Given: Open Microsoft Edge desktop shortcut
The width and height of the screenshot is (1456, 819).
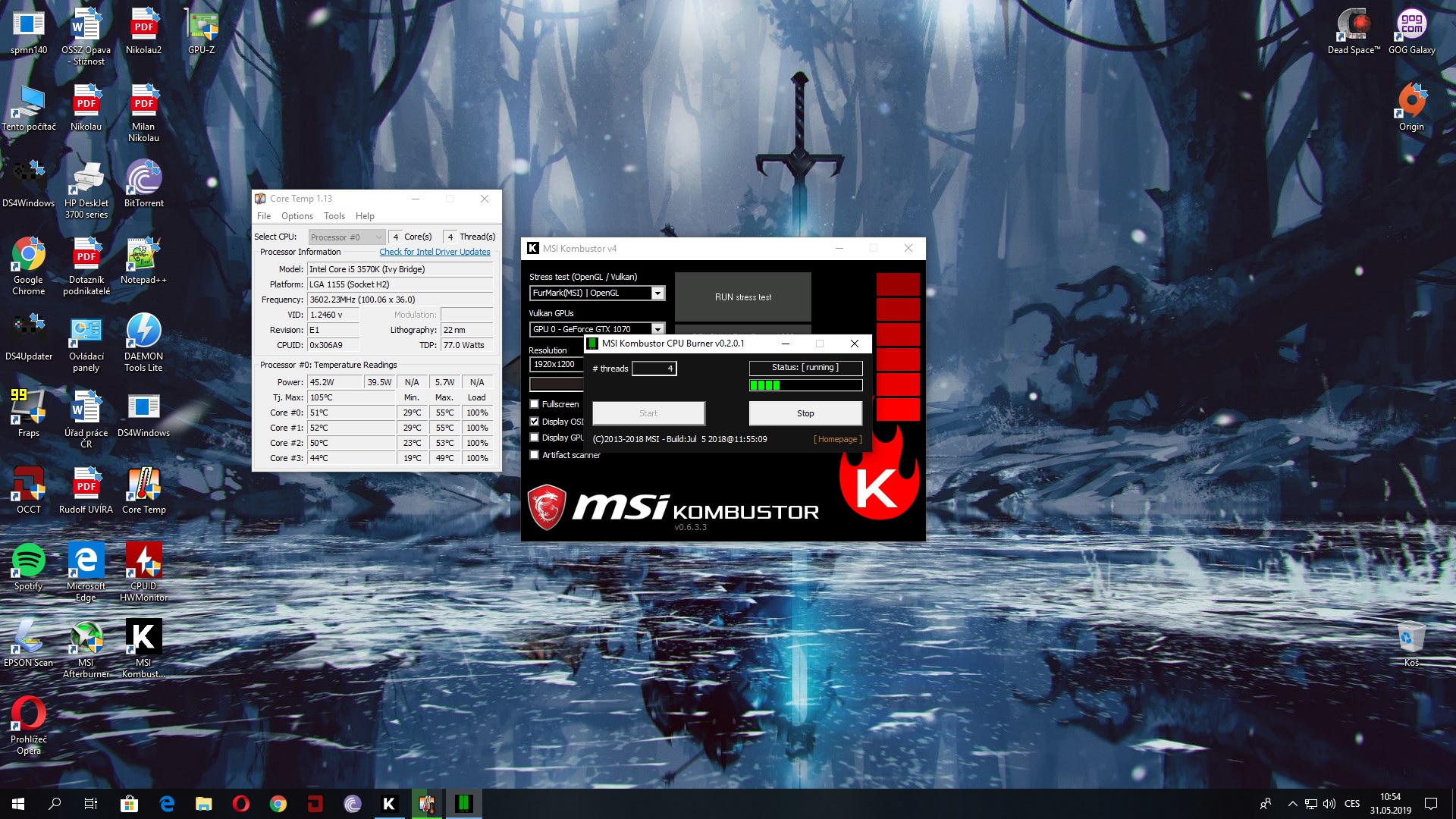Looking at the screenshot, I should (x=86, y=573).
